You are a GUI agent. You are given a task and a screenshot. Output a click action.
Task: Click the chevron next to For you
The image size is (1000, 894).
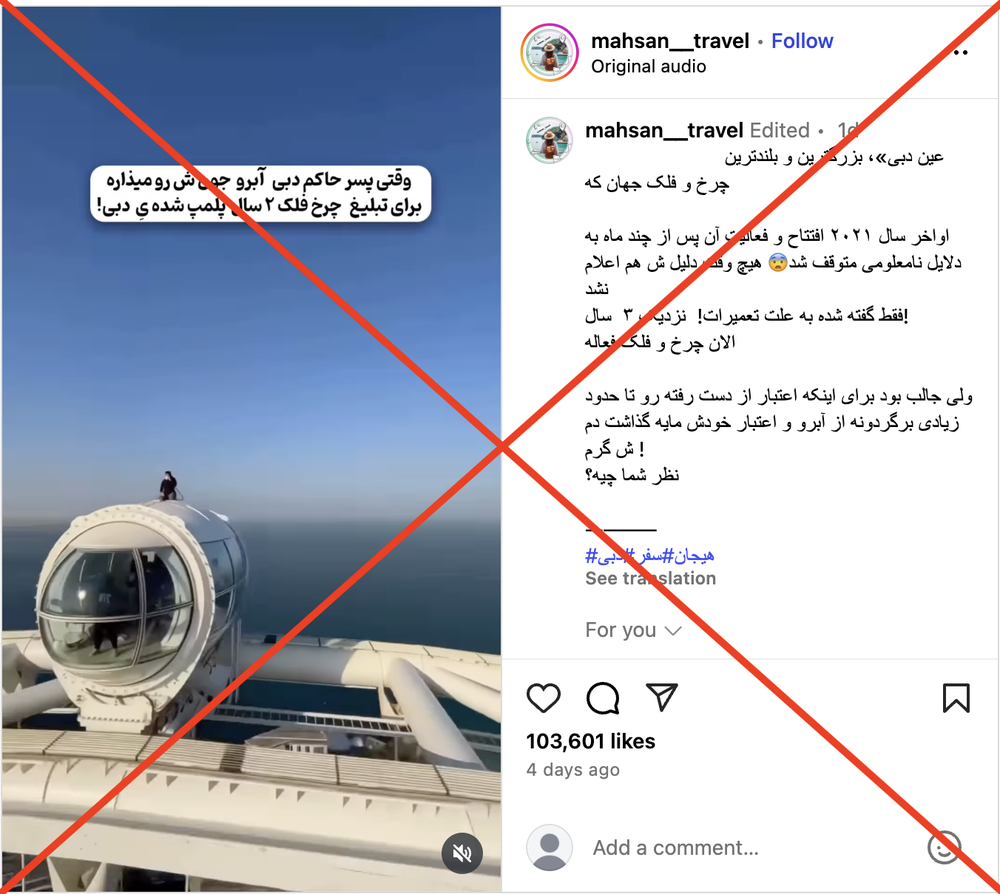tap(673, 631)
